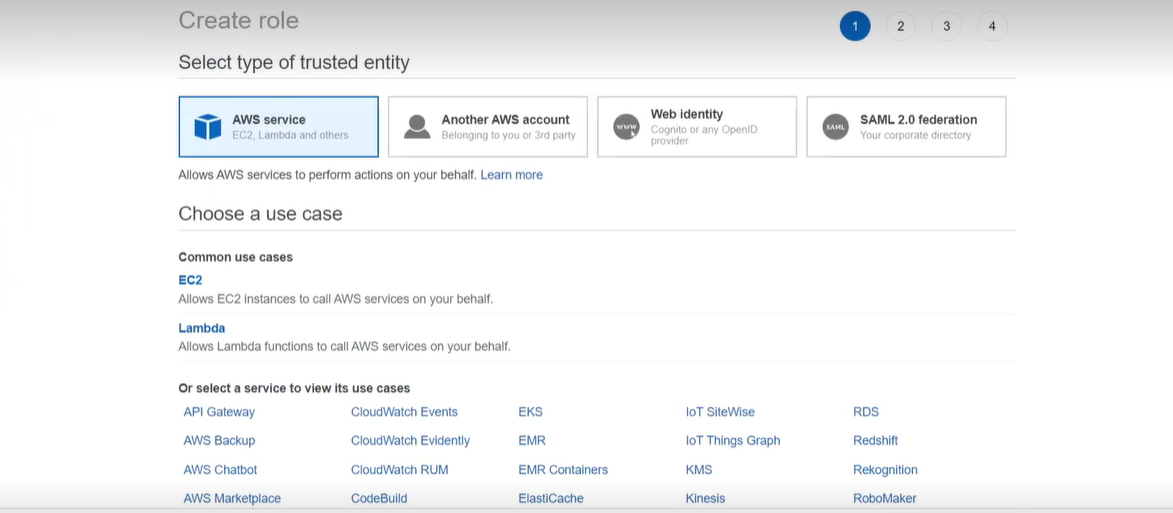Select the EC2 common use case
Image resolution: width=1173 pixels, height=513 pixels.
(x=190, y=280)
